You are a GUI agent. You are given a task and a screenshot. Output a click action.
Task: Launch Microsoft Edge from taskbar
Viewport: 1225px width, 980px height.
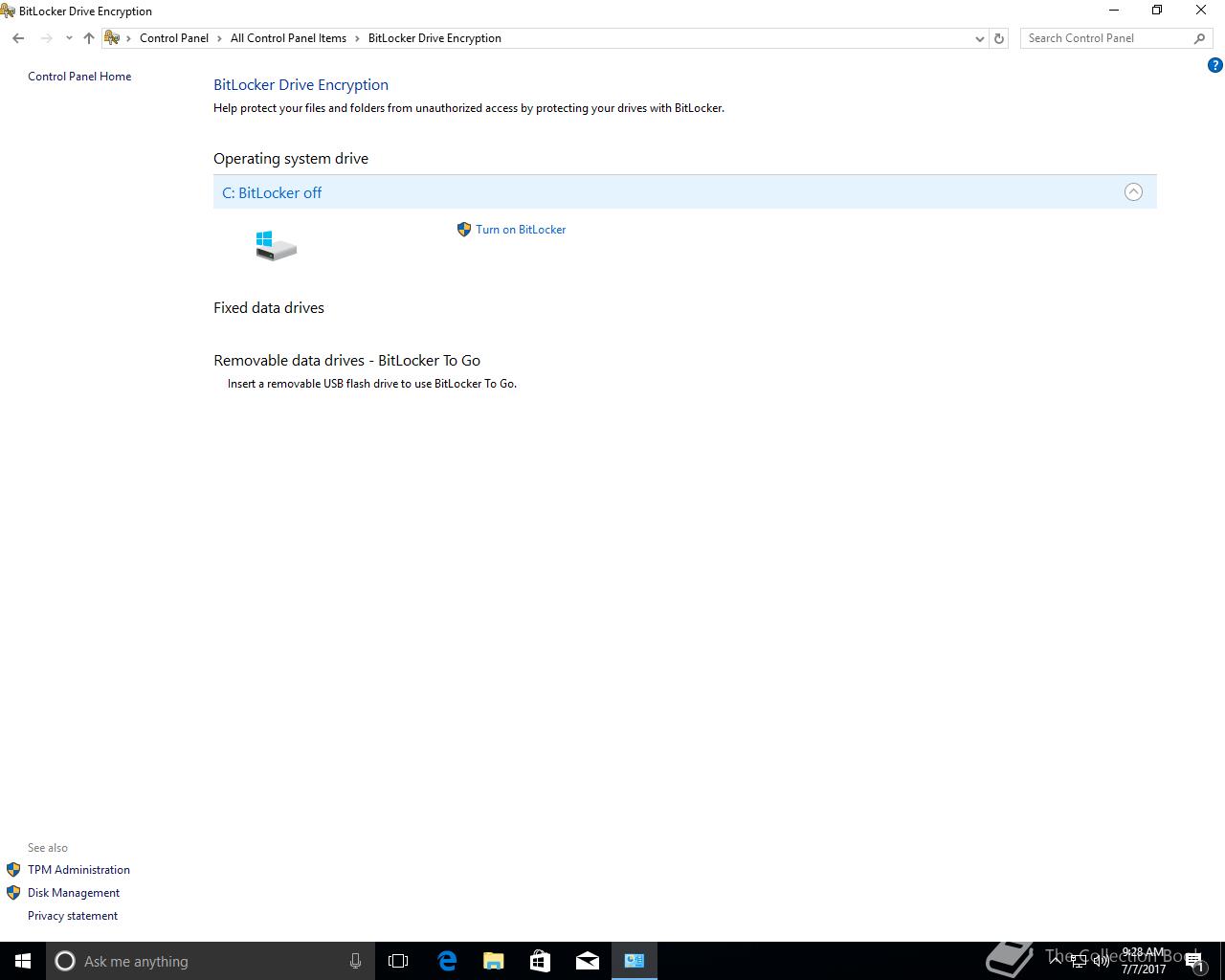click(447, 961)
